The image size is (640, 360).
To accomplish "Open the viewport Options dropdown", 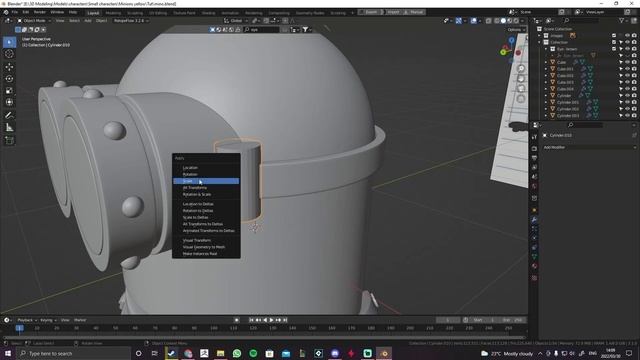I will [x=516, y=30].
